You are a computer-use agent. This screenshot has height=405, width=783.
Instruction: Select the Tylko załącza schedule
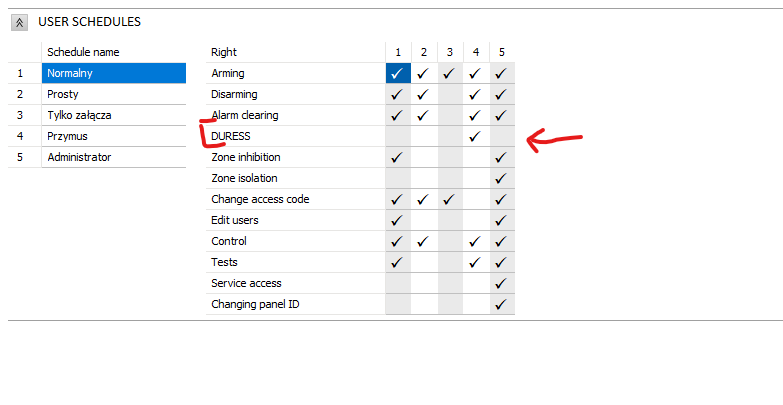(x=114, y=115)
